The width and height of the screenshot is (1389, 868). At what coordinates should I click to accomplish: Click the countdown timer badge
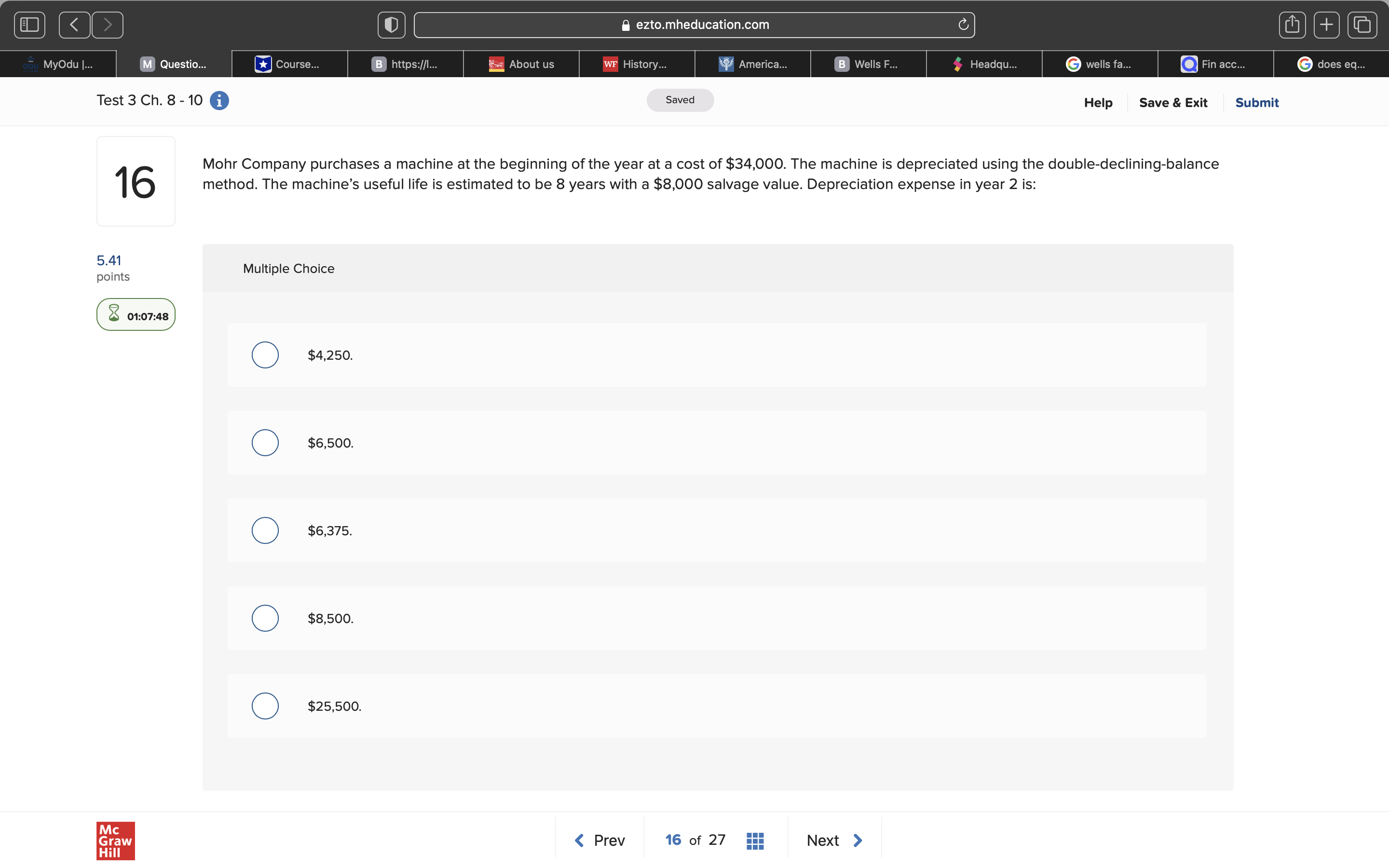click(x=136, y=314)
